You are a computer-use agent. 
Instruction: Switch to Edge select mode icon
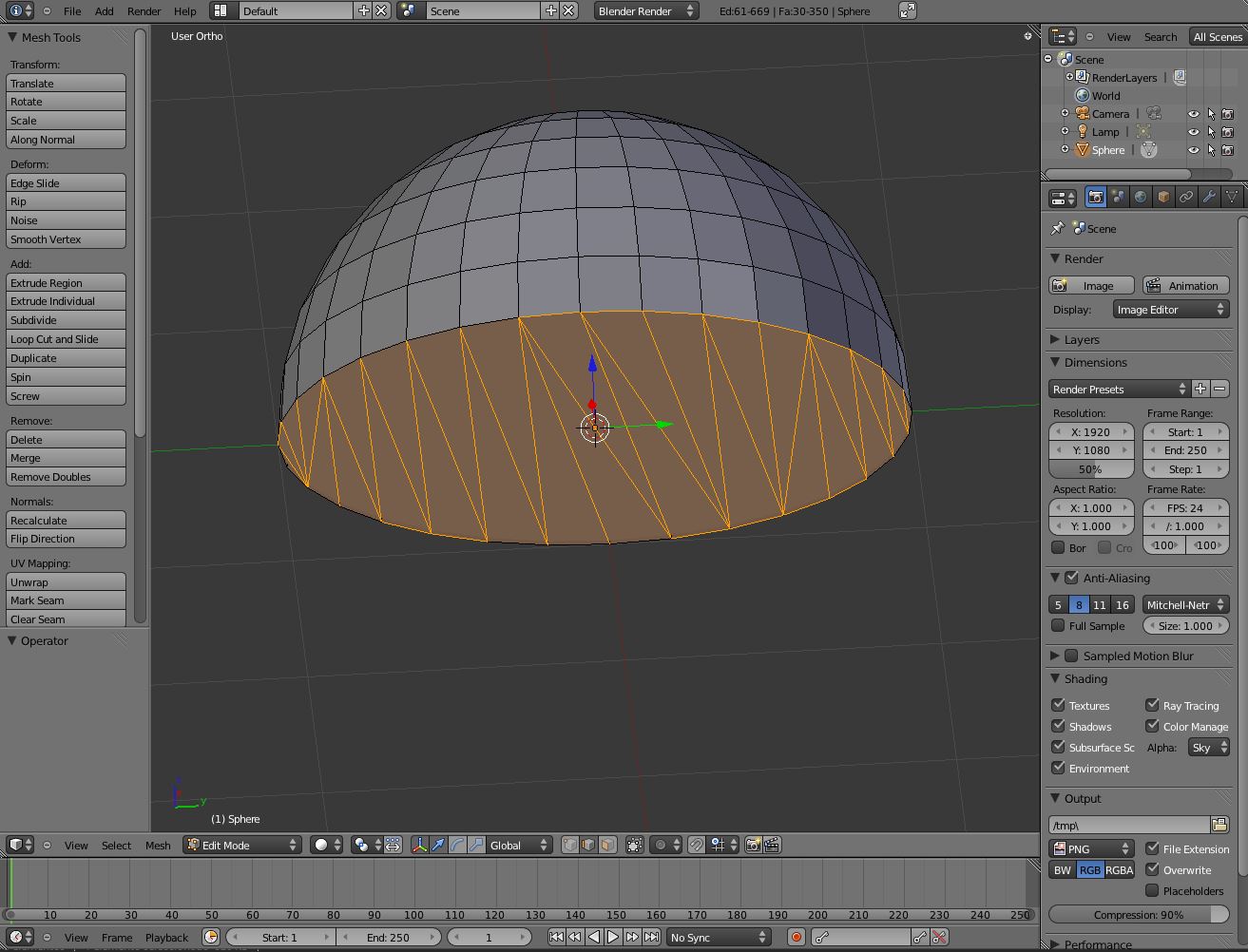click(x=589, y=845)
